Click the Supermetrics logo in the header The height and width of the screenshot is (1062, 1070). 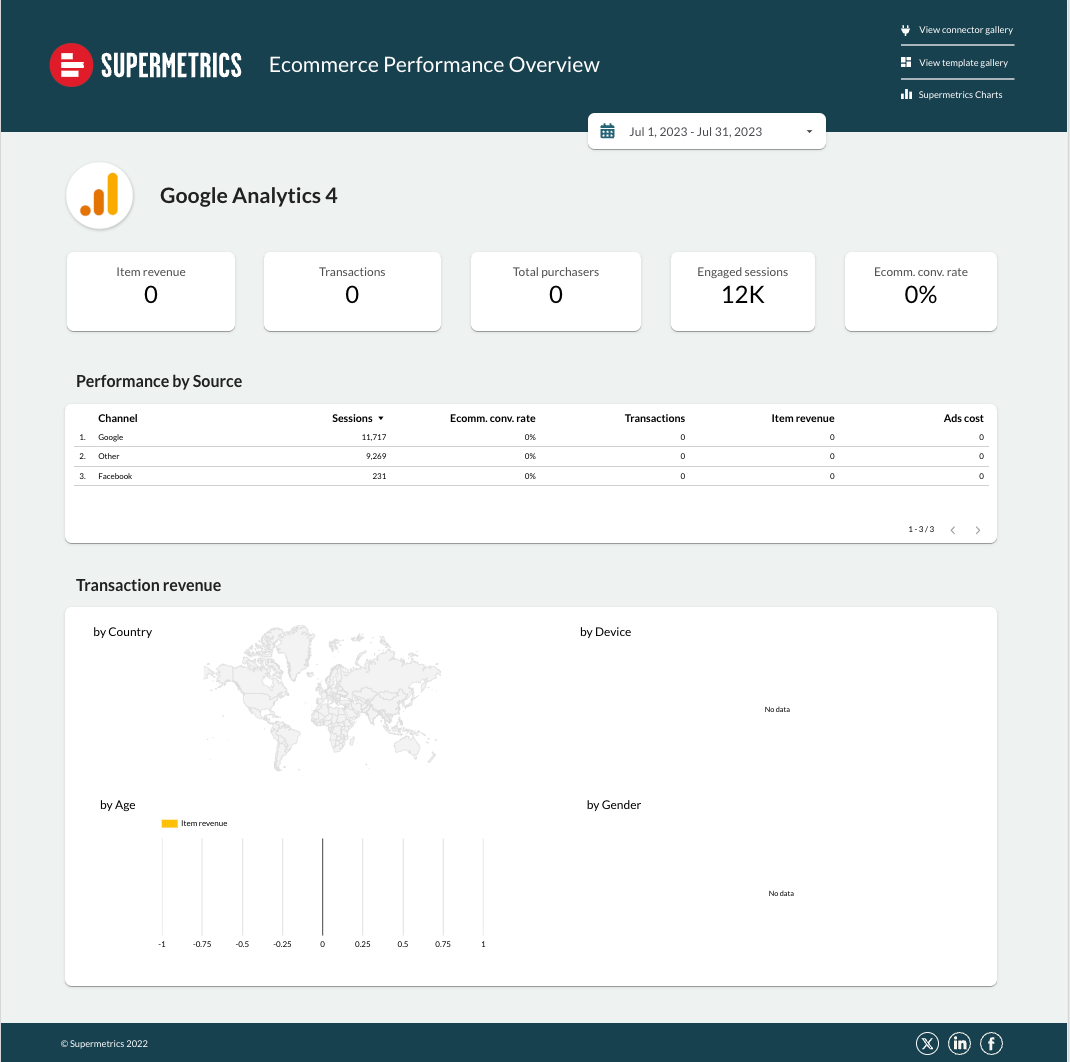pyautogui.click(x=145, y=65)
